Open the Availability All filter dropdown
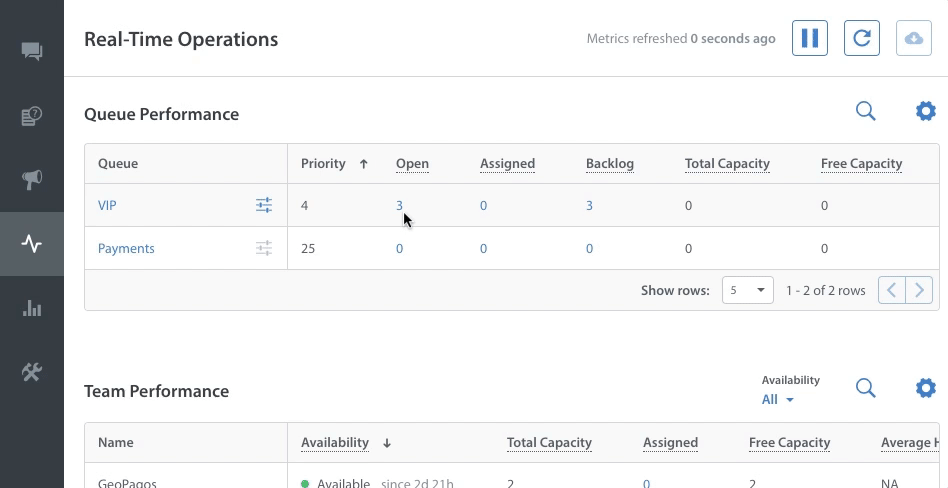Viewport: 948px width, 488px height. tap(778, 399)
